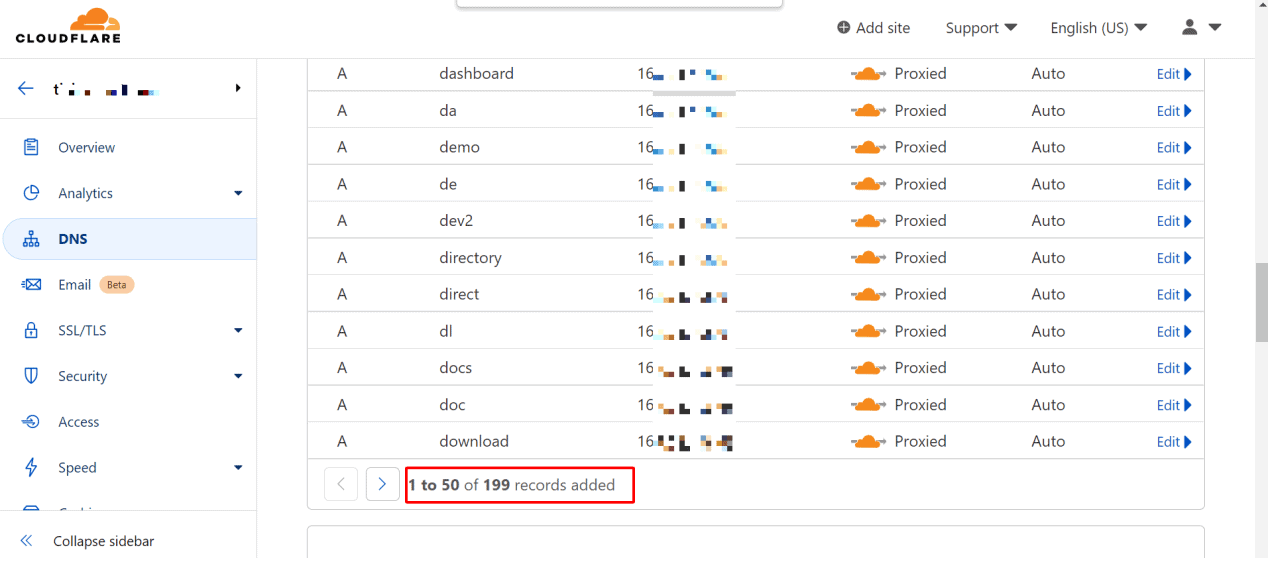This screenshot has width=1271, height=562.
Task: Click the Proxied status in docs row
Action: pos(920,368)
